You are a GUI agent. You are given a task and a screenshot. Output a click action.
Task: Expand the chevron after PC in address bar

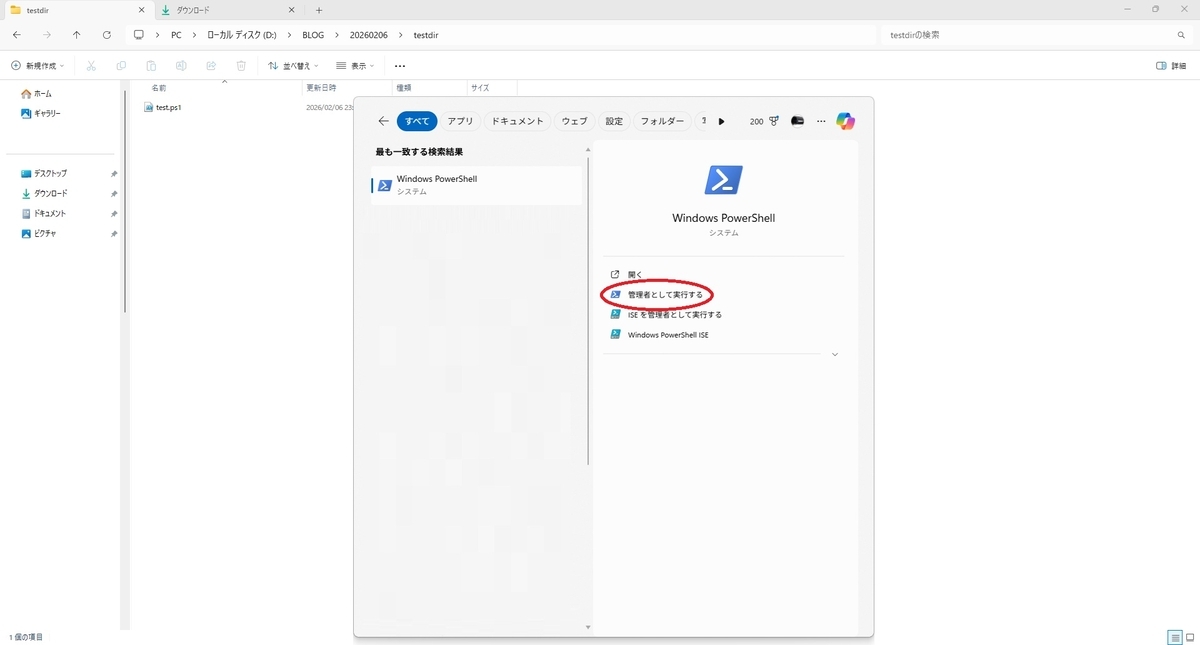click(x=193, y=35)
